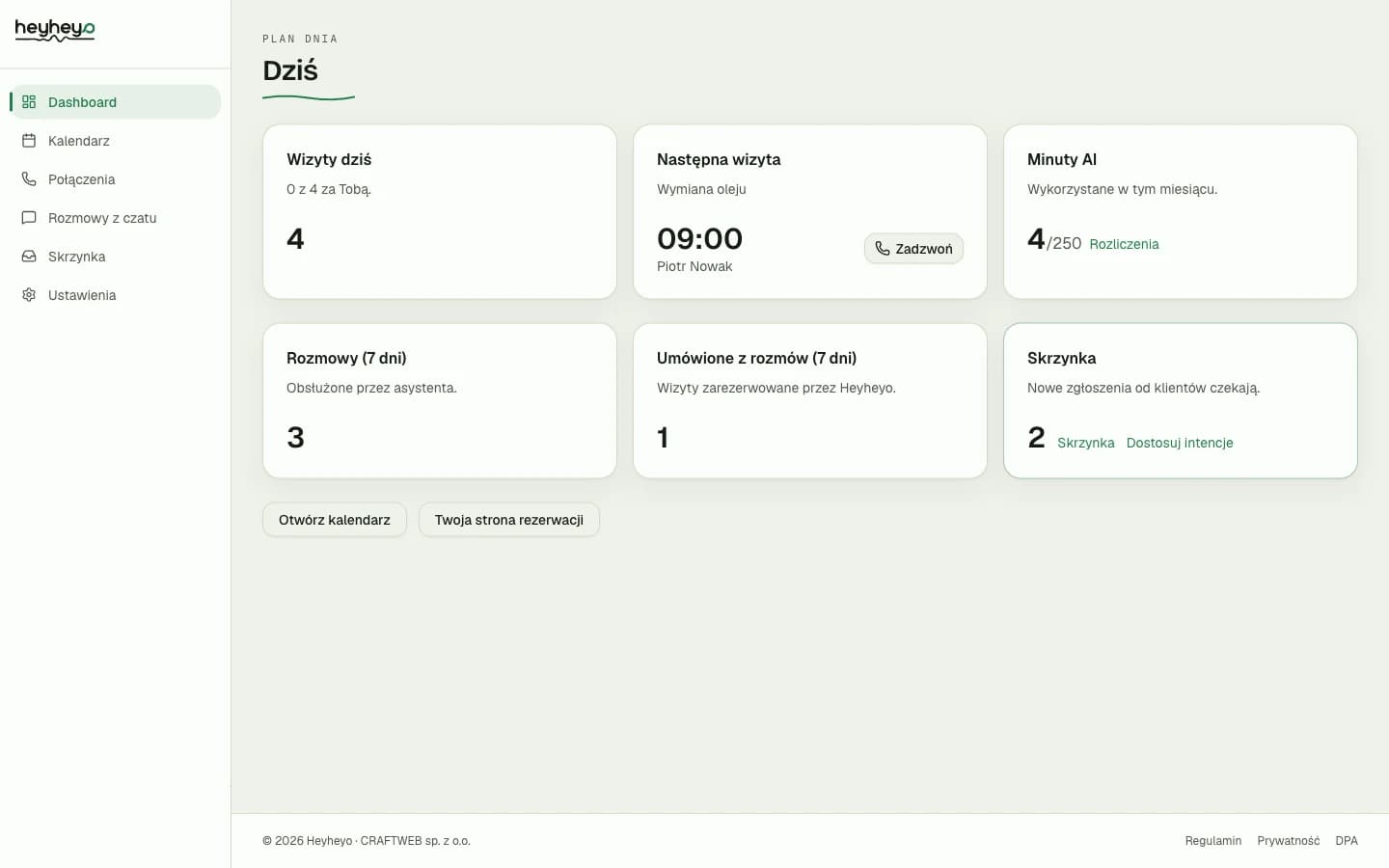Click the /250 minutes limit text

[1064, 243]
